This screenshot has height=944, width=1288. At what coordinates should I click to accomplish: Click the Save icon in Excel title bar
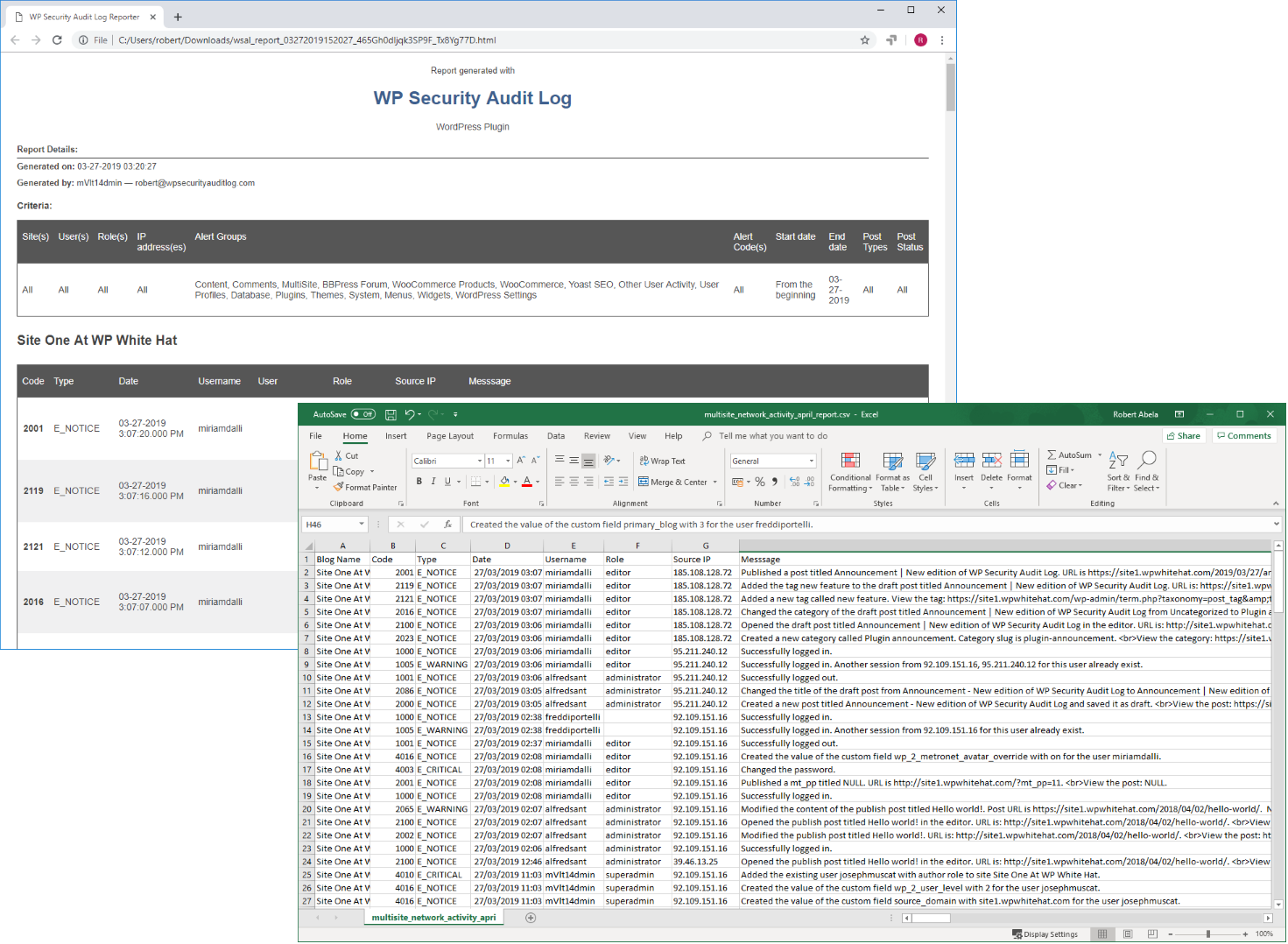(391, 414)
